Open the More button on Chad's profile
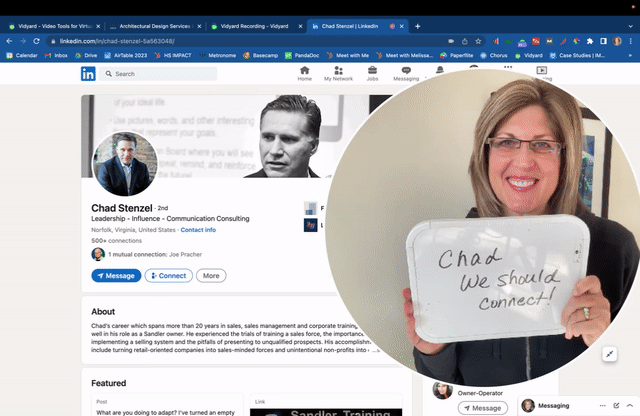The height and width of the screenshot is (416, 640). tap(211, 276)
